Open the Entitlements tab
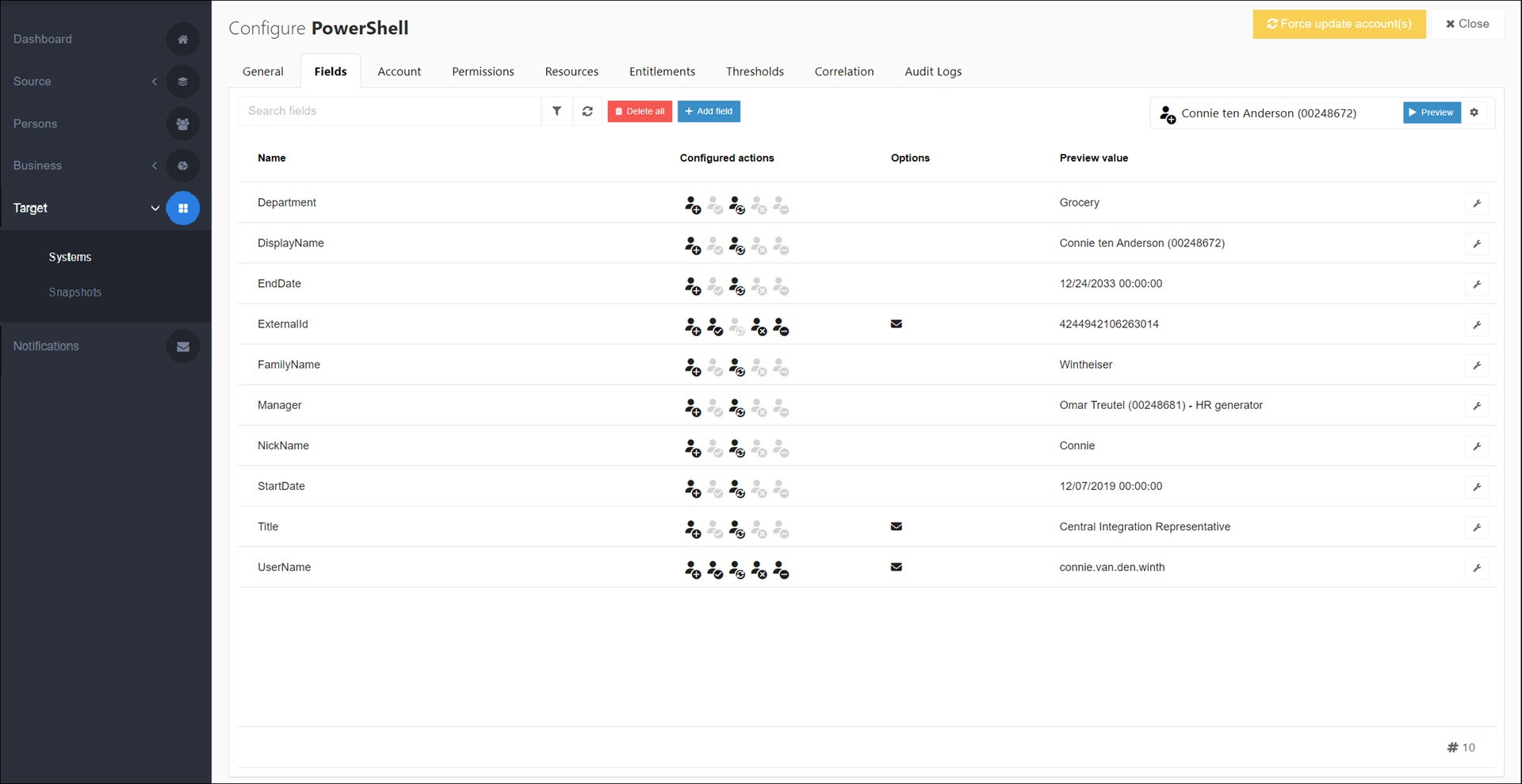The height and width of the screenshot is (784, 1522). [662, 71]
